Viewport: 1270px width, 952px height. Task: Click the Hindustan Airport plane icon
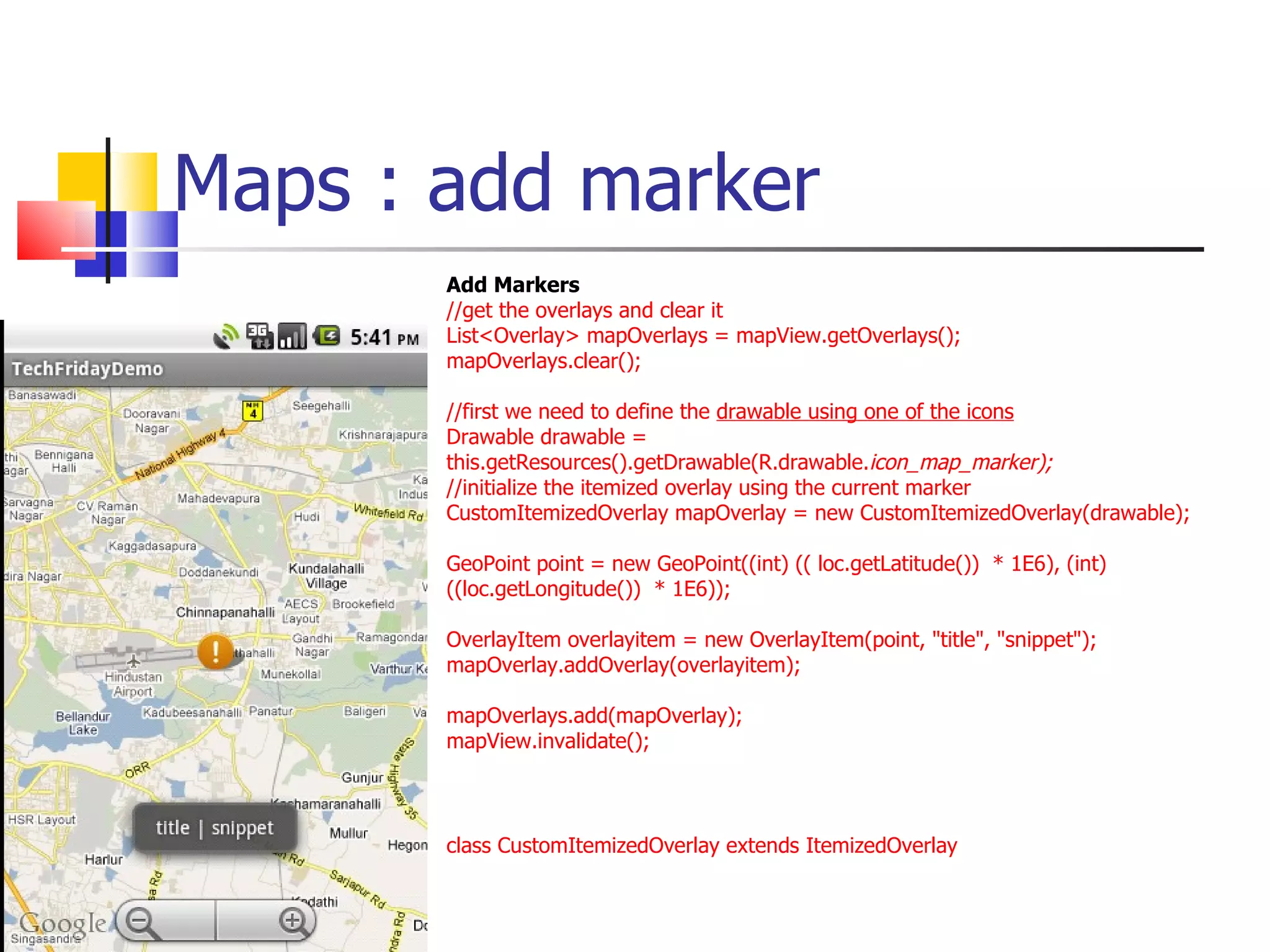(x=134, y=661)
